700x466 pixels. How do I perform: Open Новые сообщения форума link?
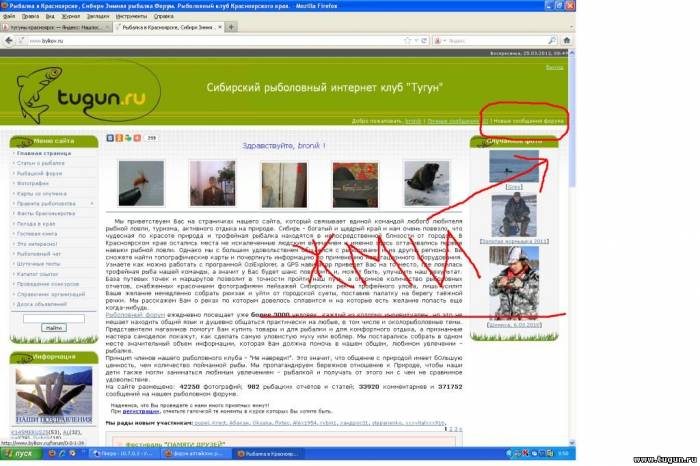[528, 121]
